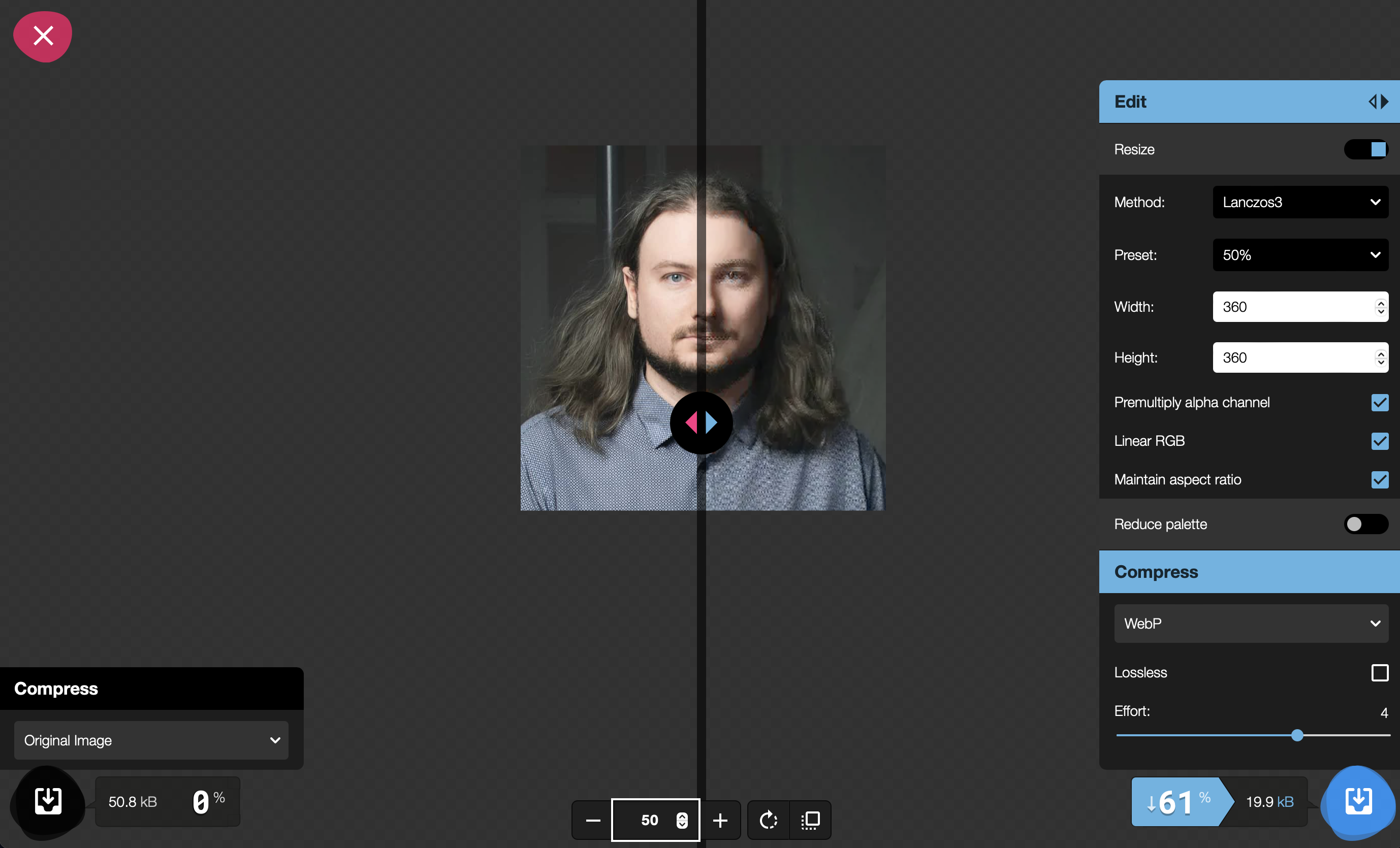The height and width of the screenshot is (848, 1400).
Task: Check the Lossless option
Action: (1380, 672)
